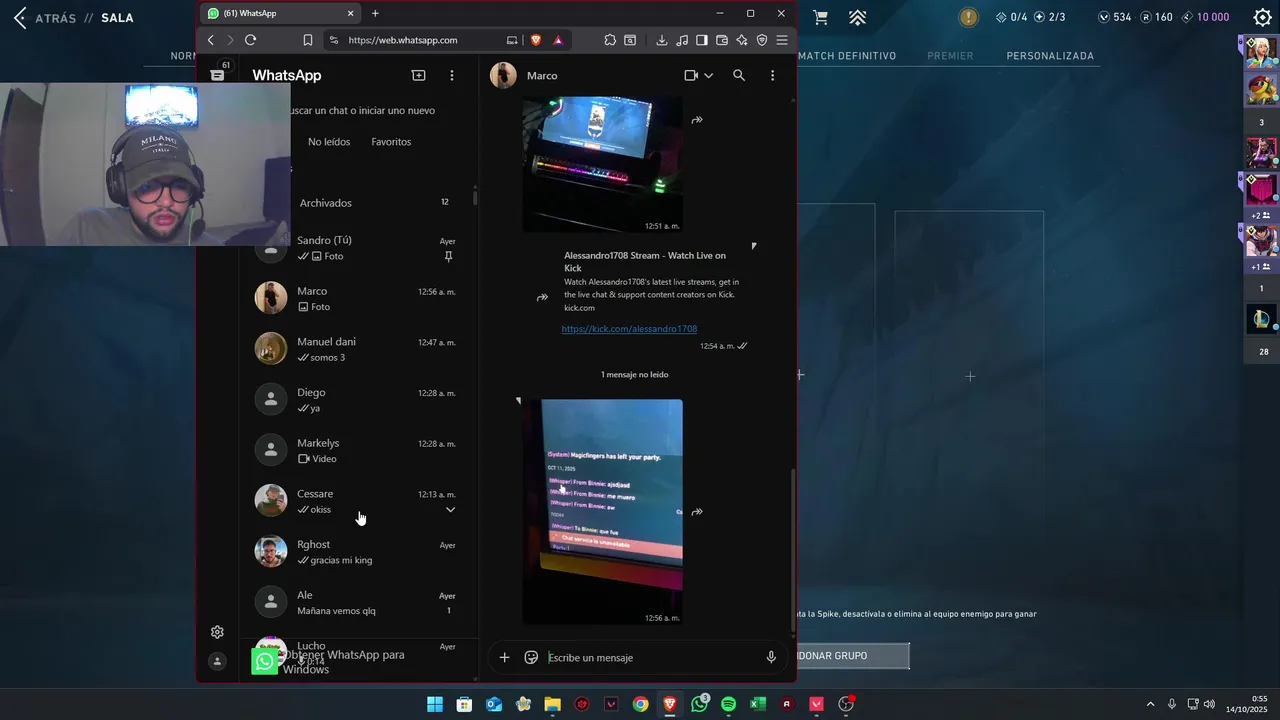Open the Manuel dani chat
The height and width of the screenshot is (720, 1280).
pos(358,349)
